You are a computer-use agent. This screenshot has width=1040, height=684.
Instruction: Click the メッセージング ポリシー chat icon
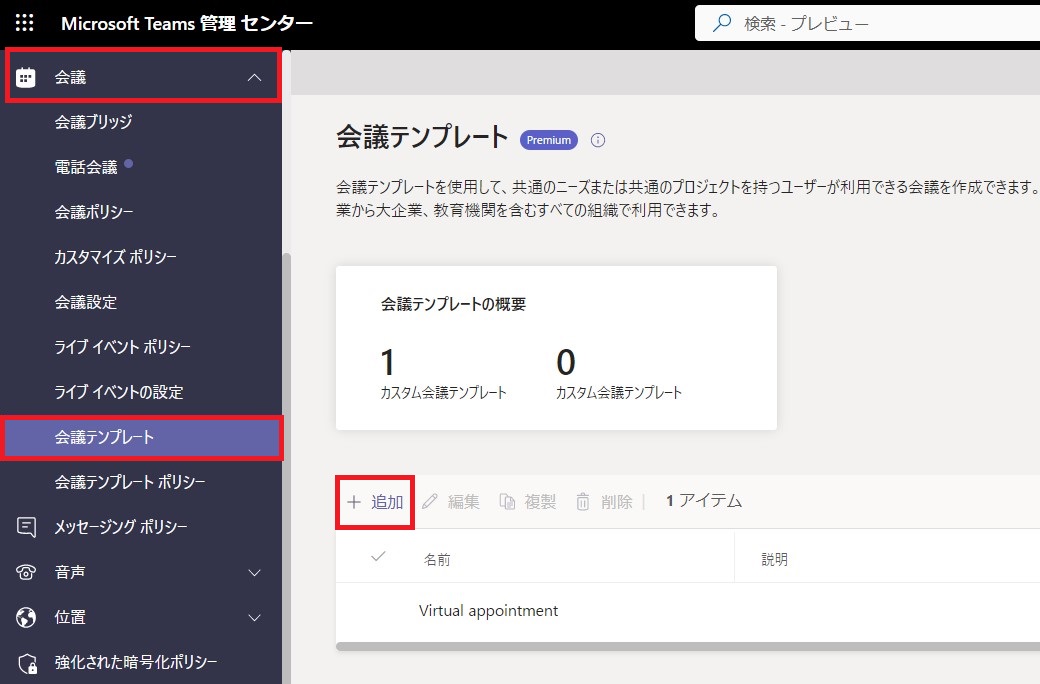click(27, 527)
